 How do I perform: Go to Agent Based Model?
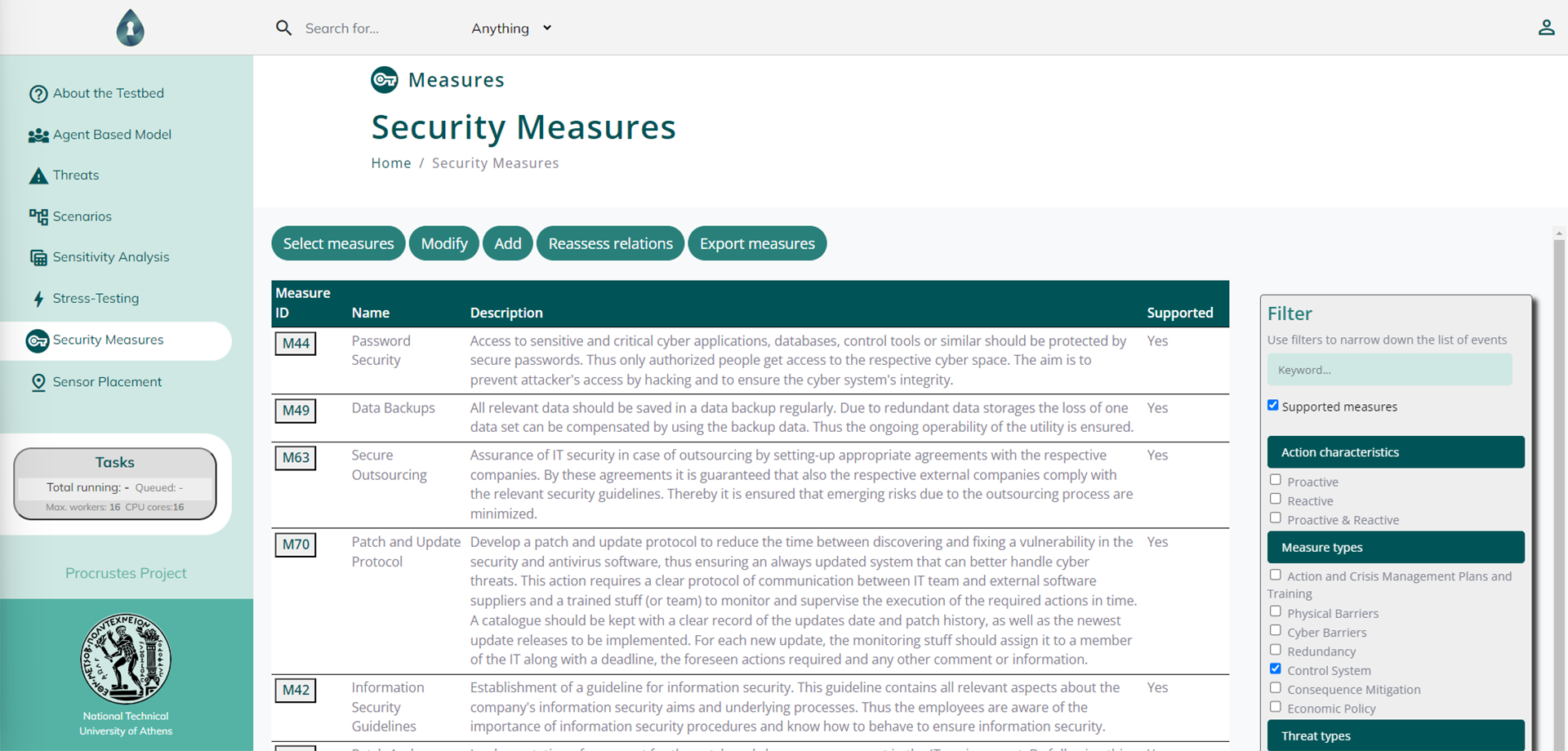pyautogui.click(x=112, y=135)
